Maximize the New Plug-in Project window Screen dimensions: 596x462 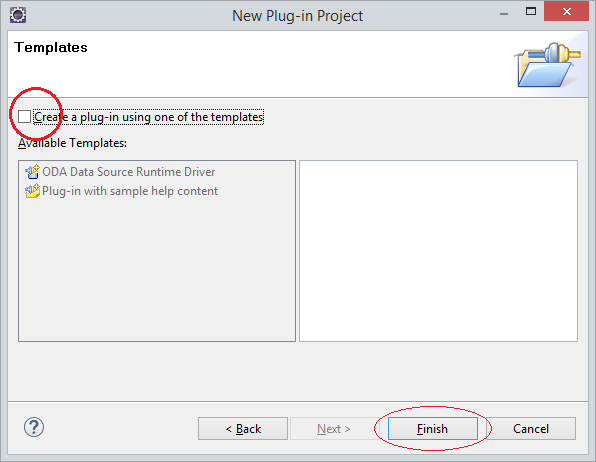pyautogui.click(x=531, y=12)
